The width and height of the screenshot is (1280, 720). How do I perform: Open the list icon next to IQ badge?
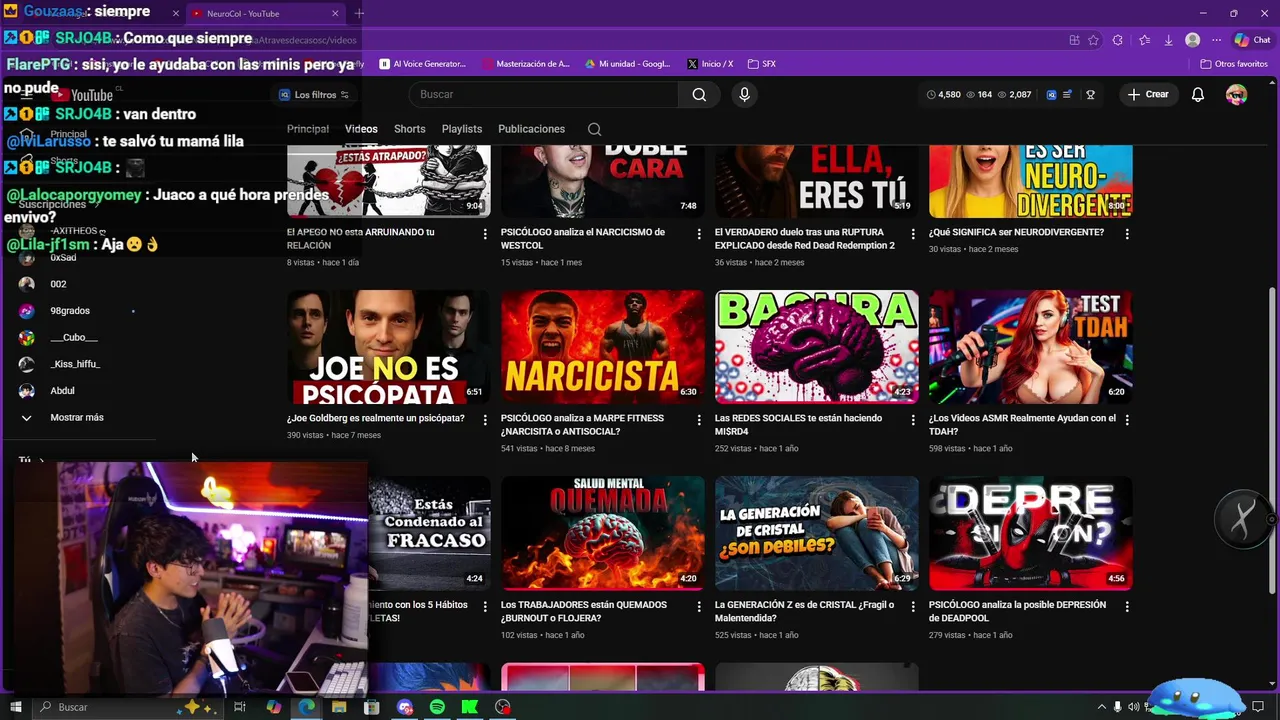[x=1067, y=95]
